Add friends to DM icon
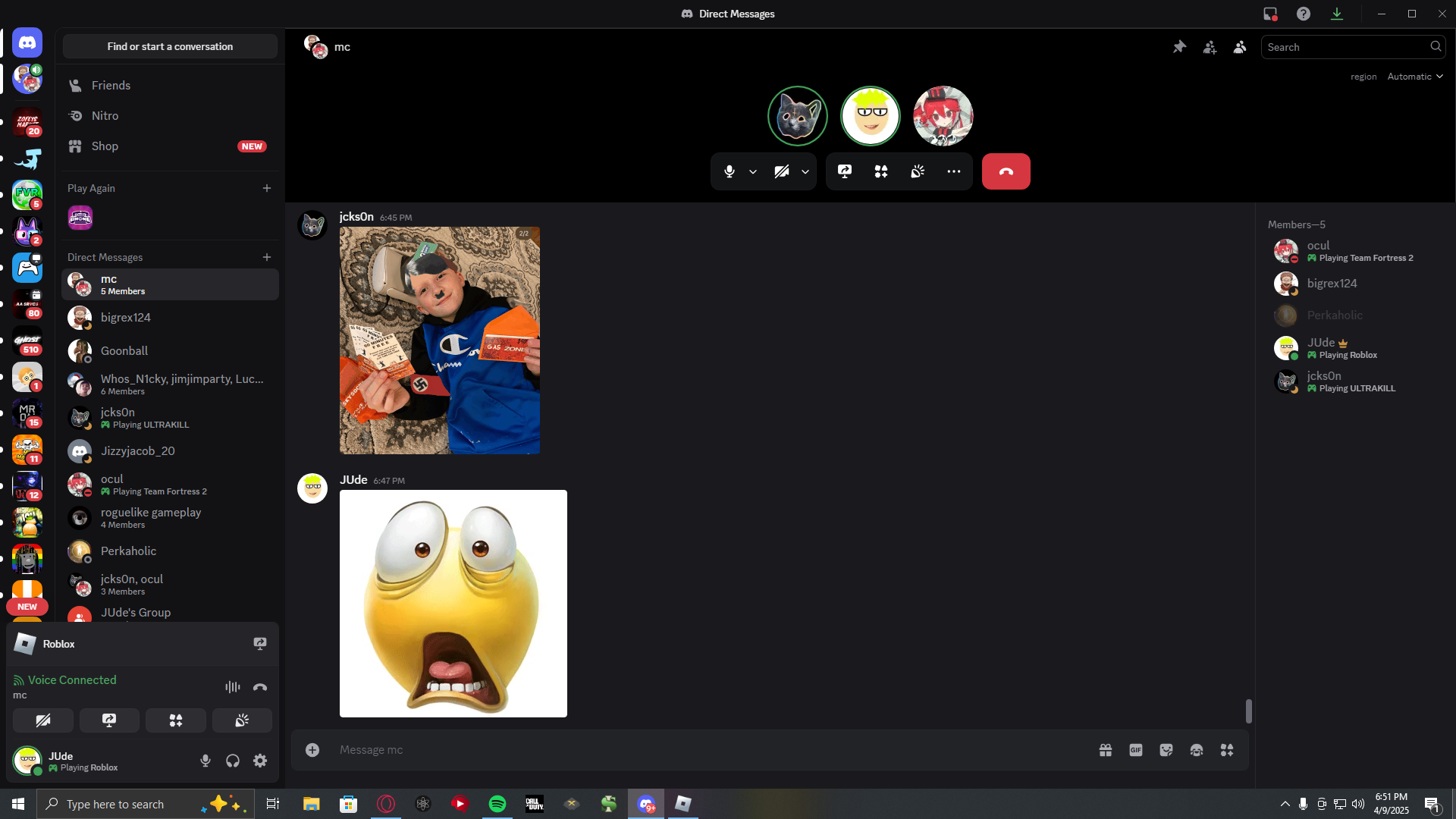The height and width of the screenshot is (819, 1456). tap(1210, 47)
